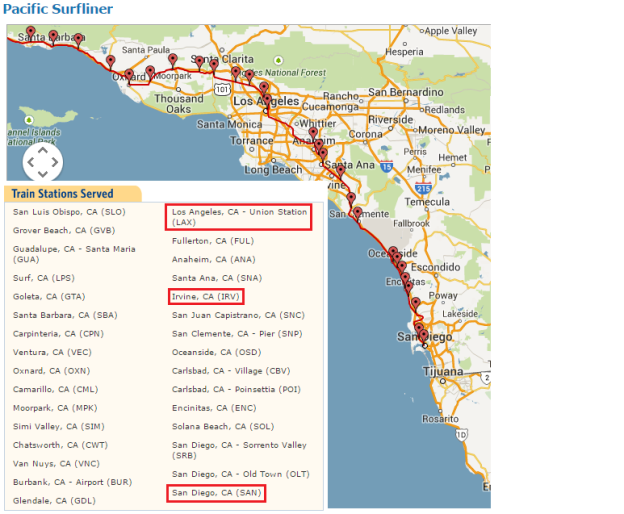The width and height of the screenshot is (624, 514).
Task: Open San Diego, CA (SAN) station
Action: [x=216, y=493]
